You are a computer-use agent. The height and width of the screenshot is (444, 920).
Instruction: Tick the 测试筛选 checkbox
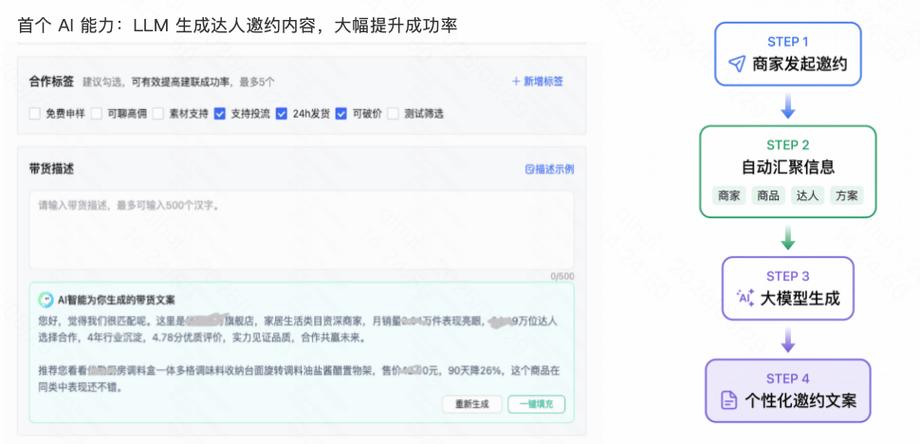[x=393, y=114]
